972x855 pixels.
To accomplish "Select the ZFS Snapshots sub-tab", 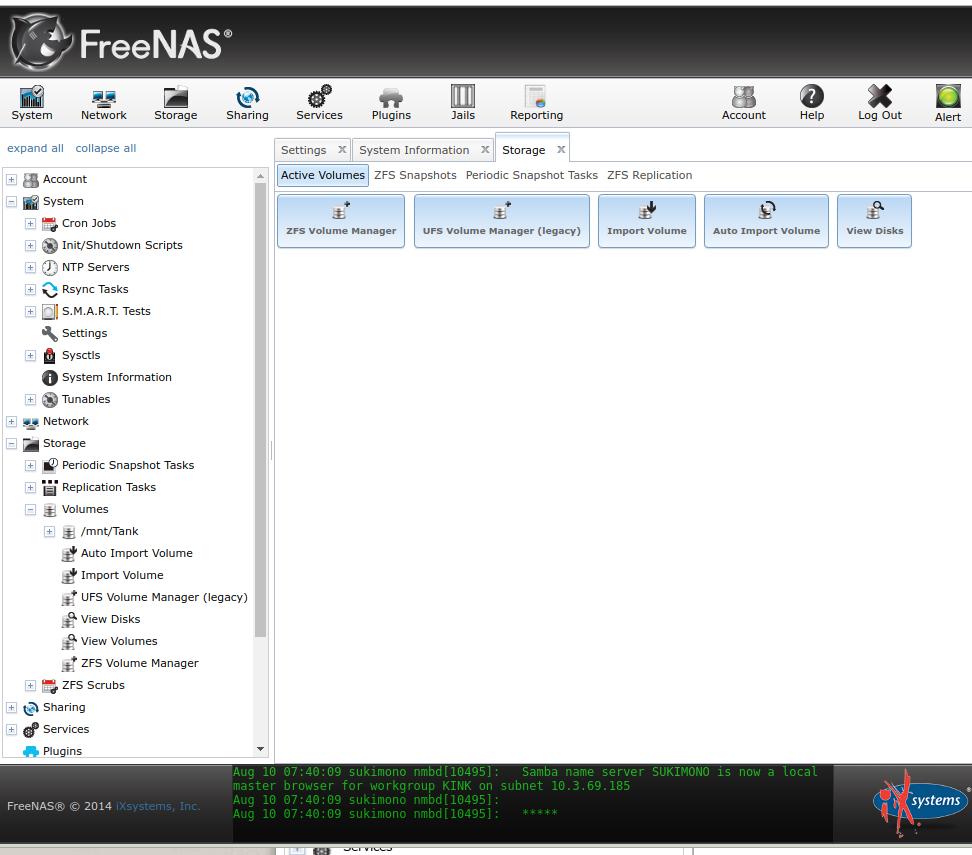I will 415,175.
